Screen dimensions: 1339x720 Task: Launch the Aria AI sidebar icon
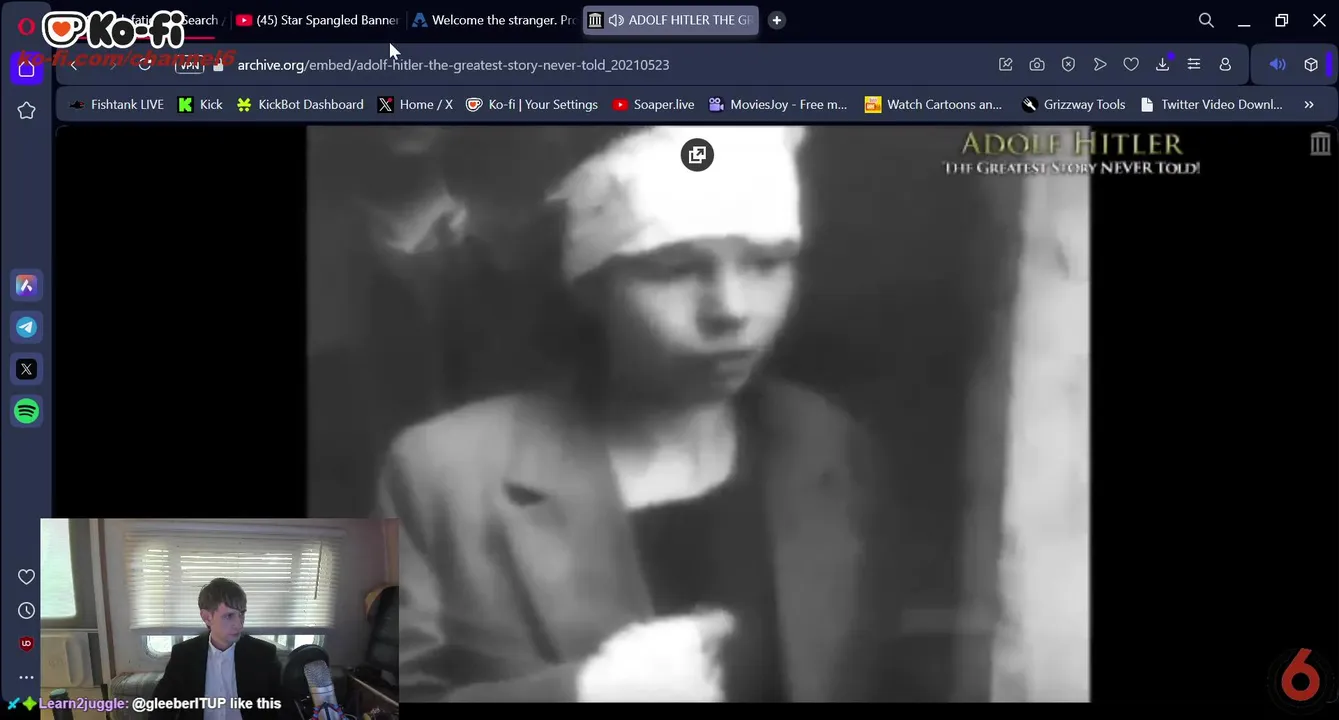27,286
